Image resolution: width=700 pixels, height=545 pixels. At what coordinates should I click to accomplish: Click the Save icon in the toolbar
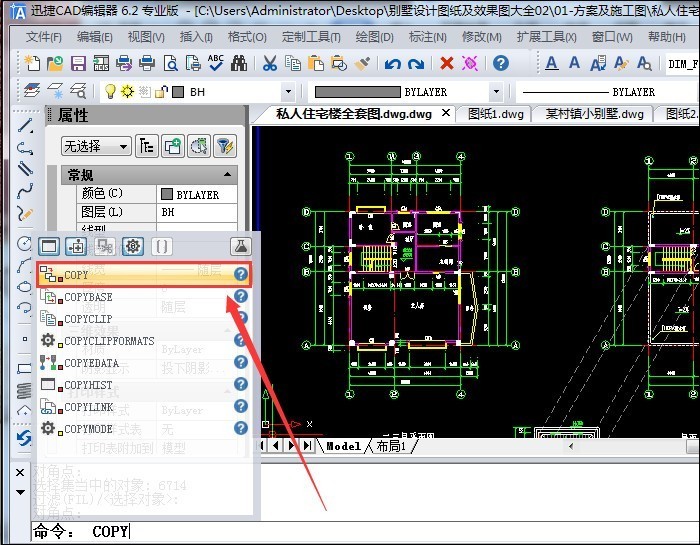(x=78, y=64)
